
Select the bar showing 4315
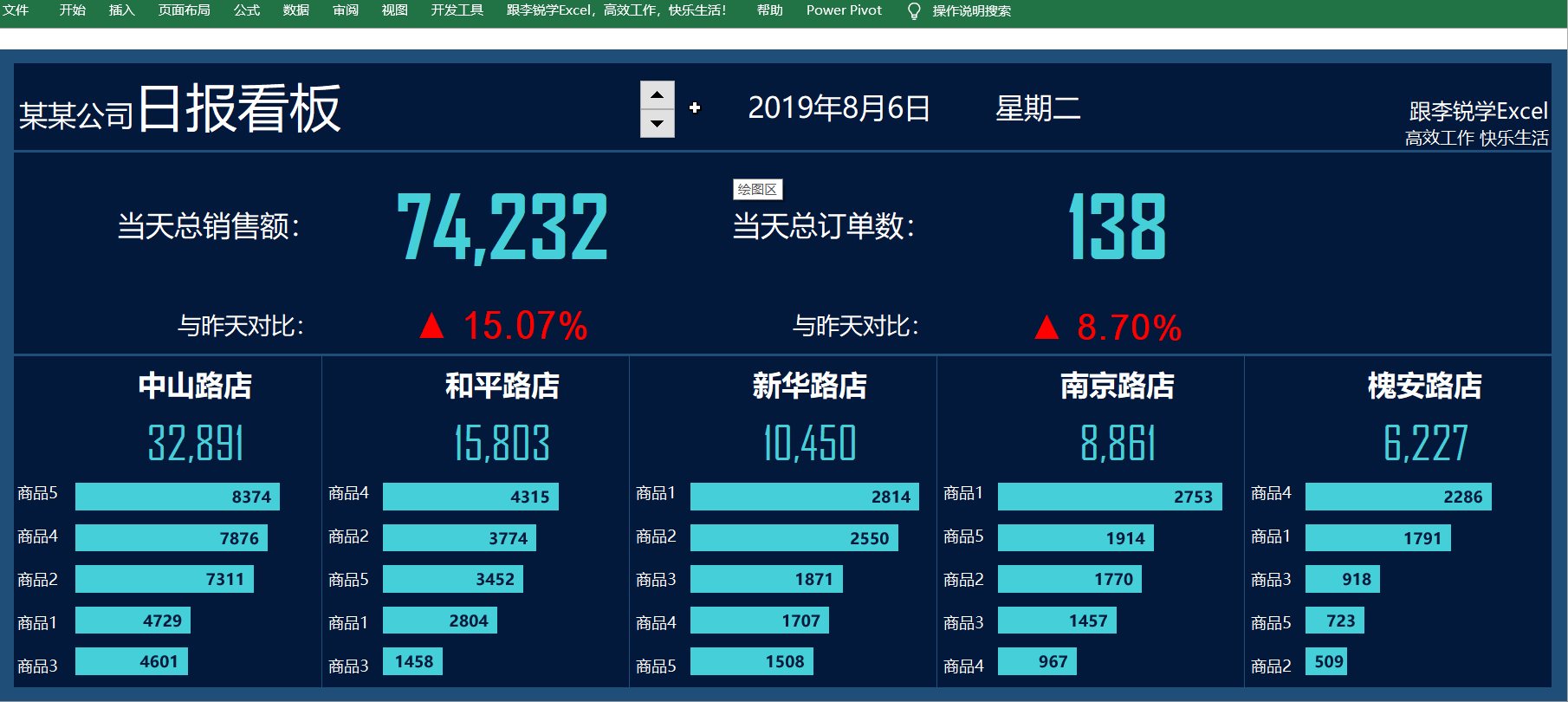470,497
